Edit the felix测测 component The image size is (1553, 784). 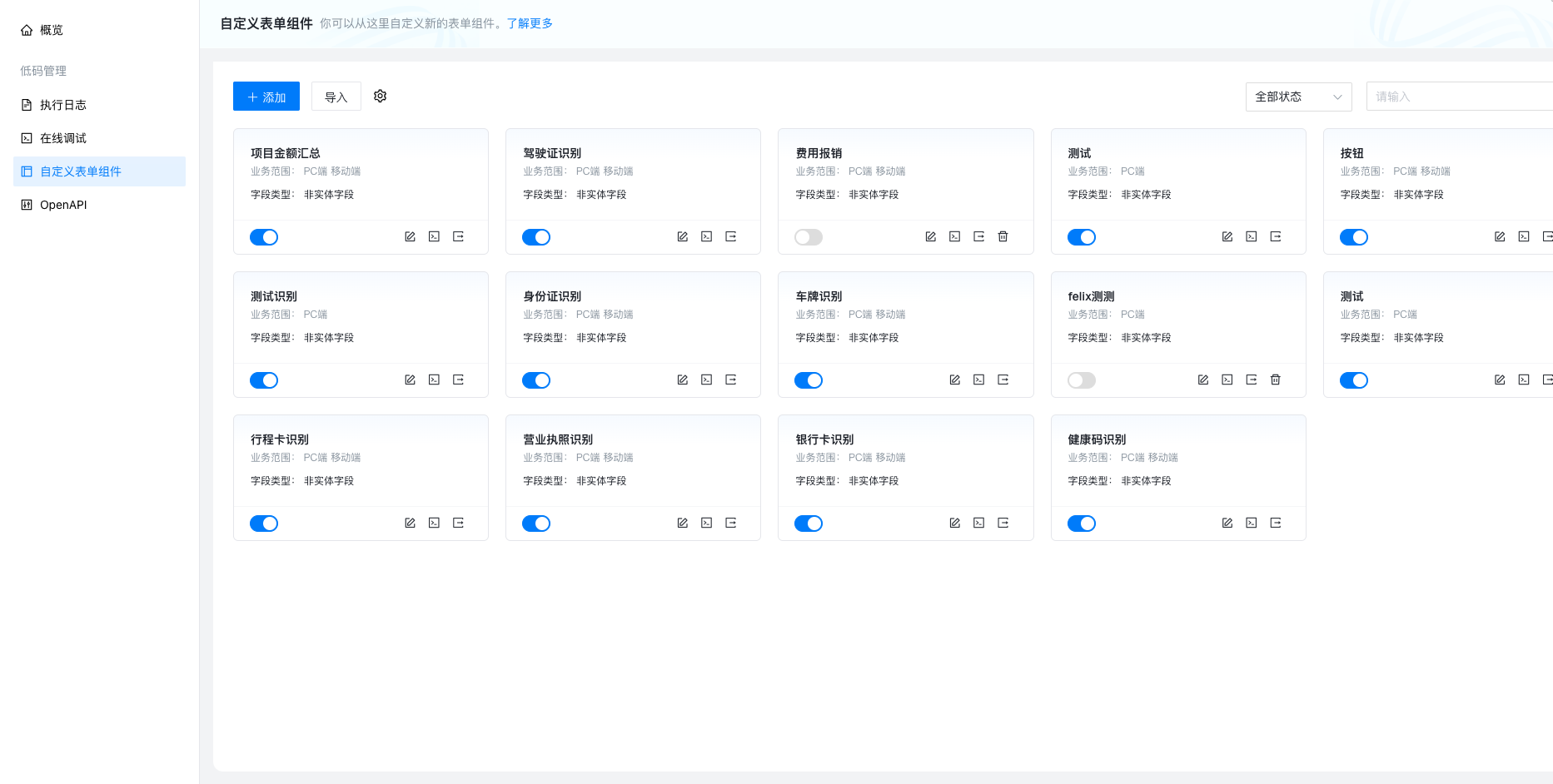[1202, 380]
